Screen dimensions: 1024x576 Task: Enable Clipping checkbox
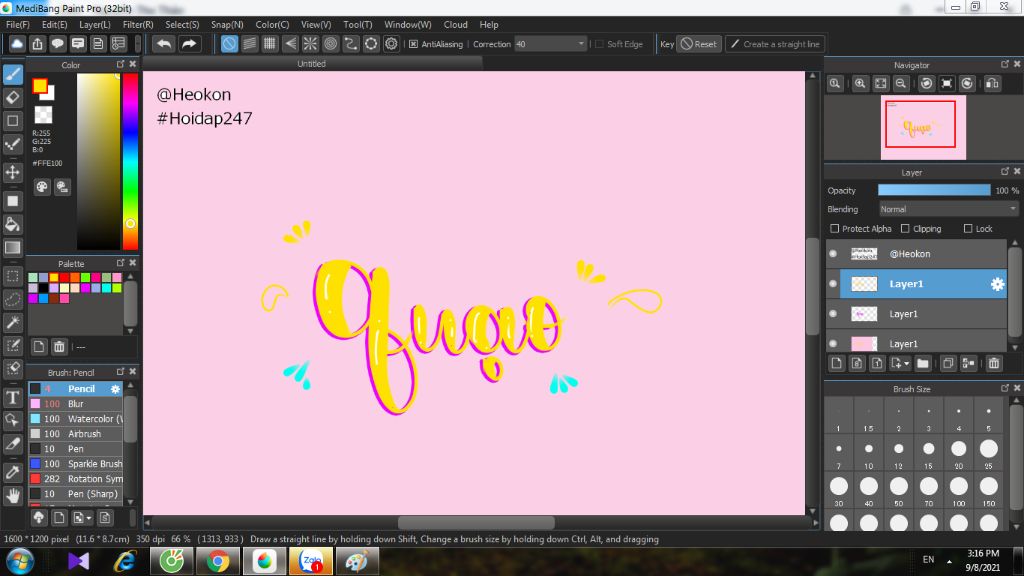click(x=905, y=229)
